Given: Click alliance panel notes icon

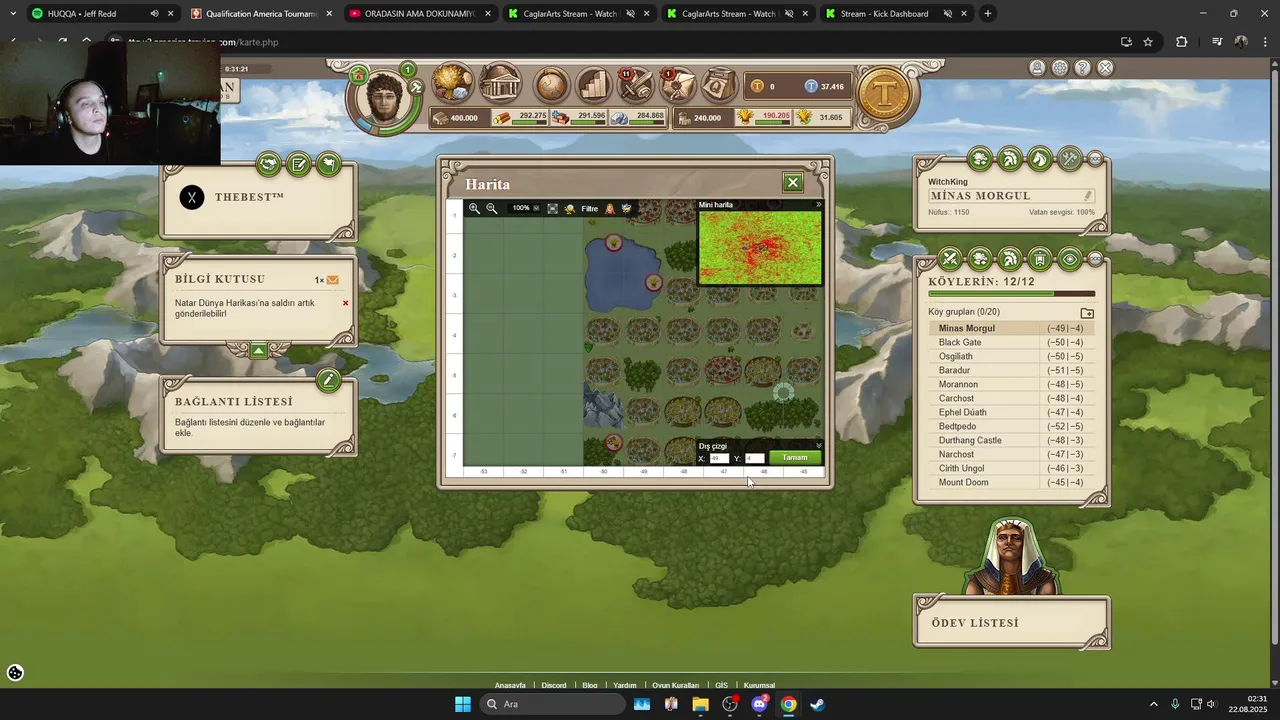Looking at the screenshot, I should click(298, 164).
